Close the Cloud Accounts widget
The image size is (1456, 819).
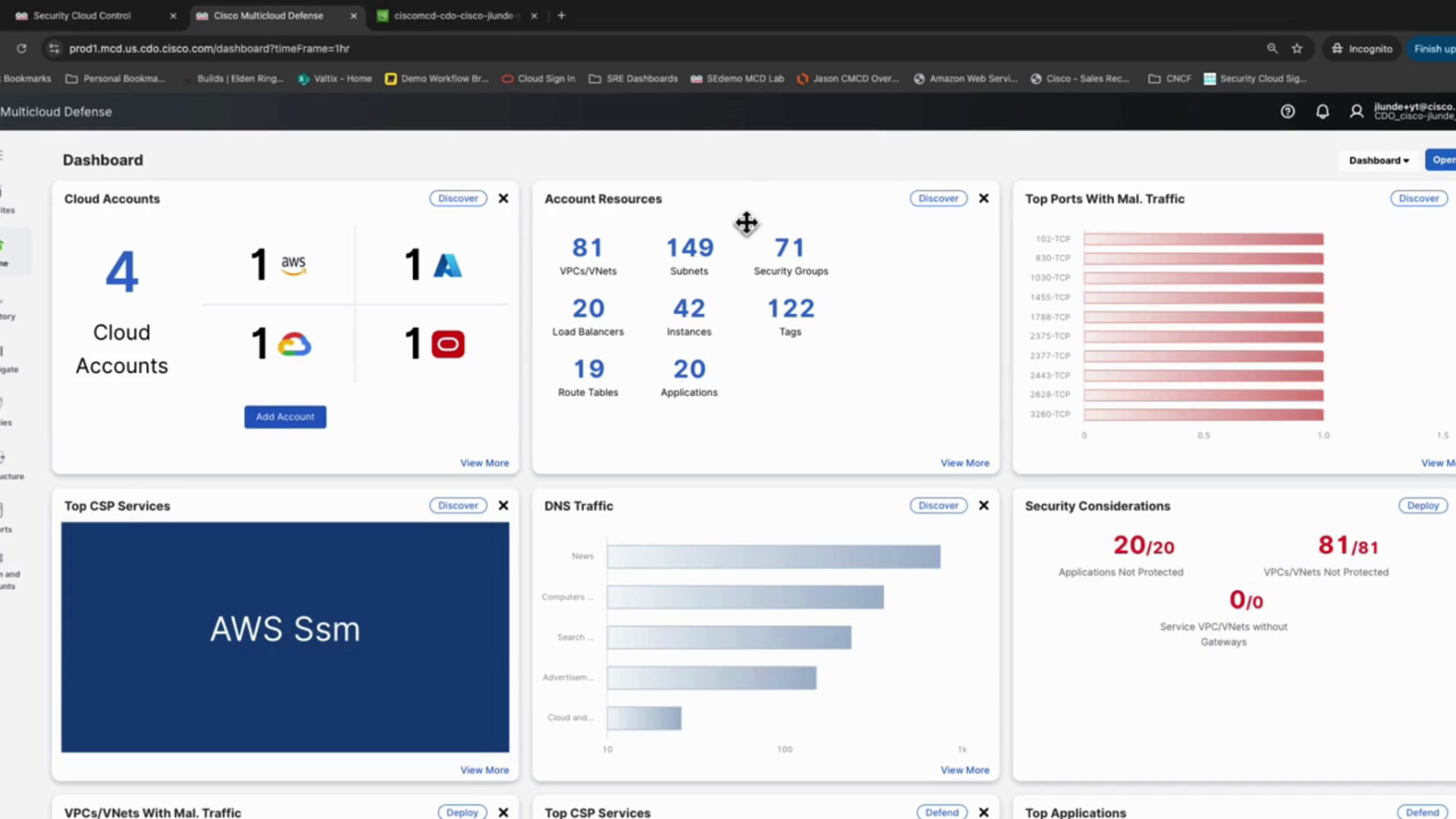tap(504, 199)
